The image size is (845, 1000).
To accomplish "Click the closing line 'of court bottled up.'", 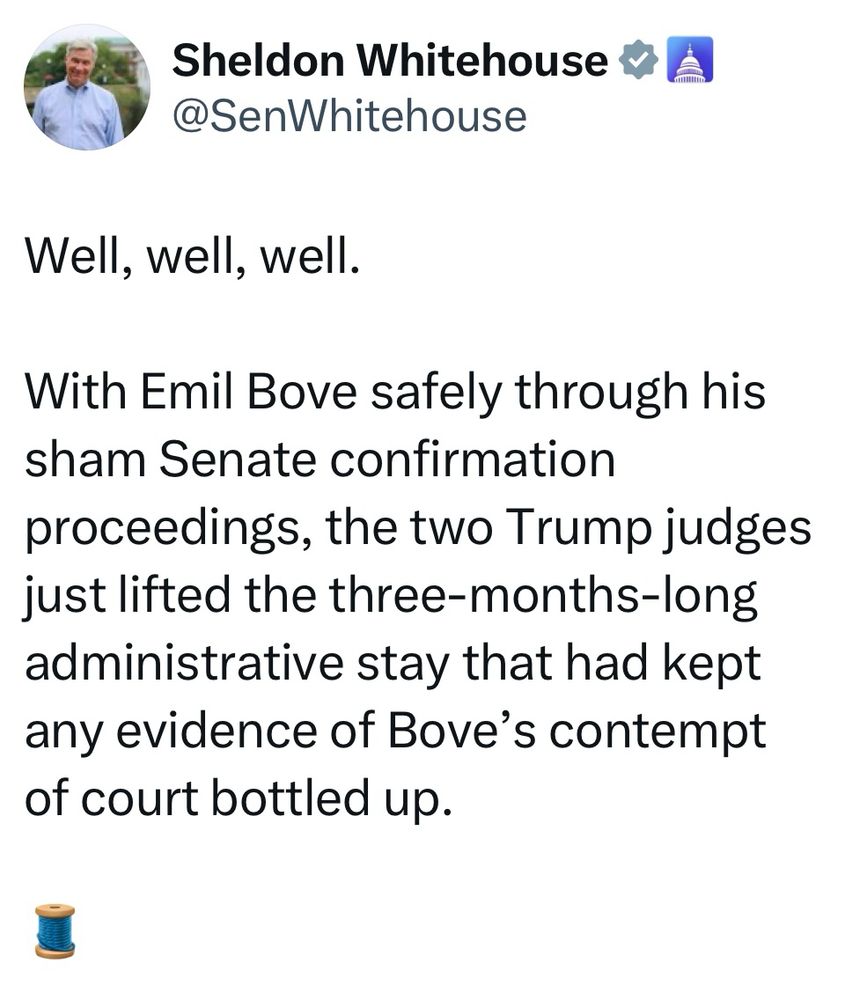I will [x=239, y=798].
